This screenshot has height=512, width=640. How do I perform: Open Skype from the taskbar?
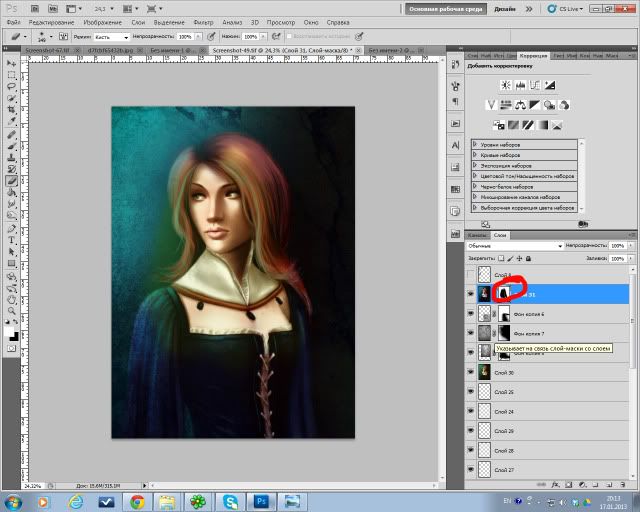click(231, 502)
